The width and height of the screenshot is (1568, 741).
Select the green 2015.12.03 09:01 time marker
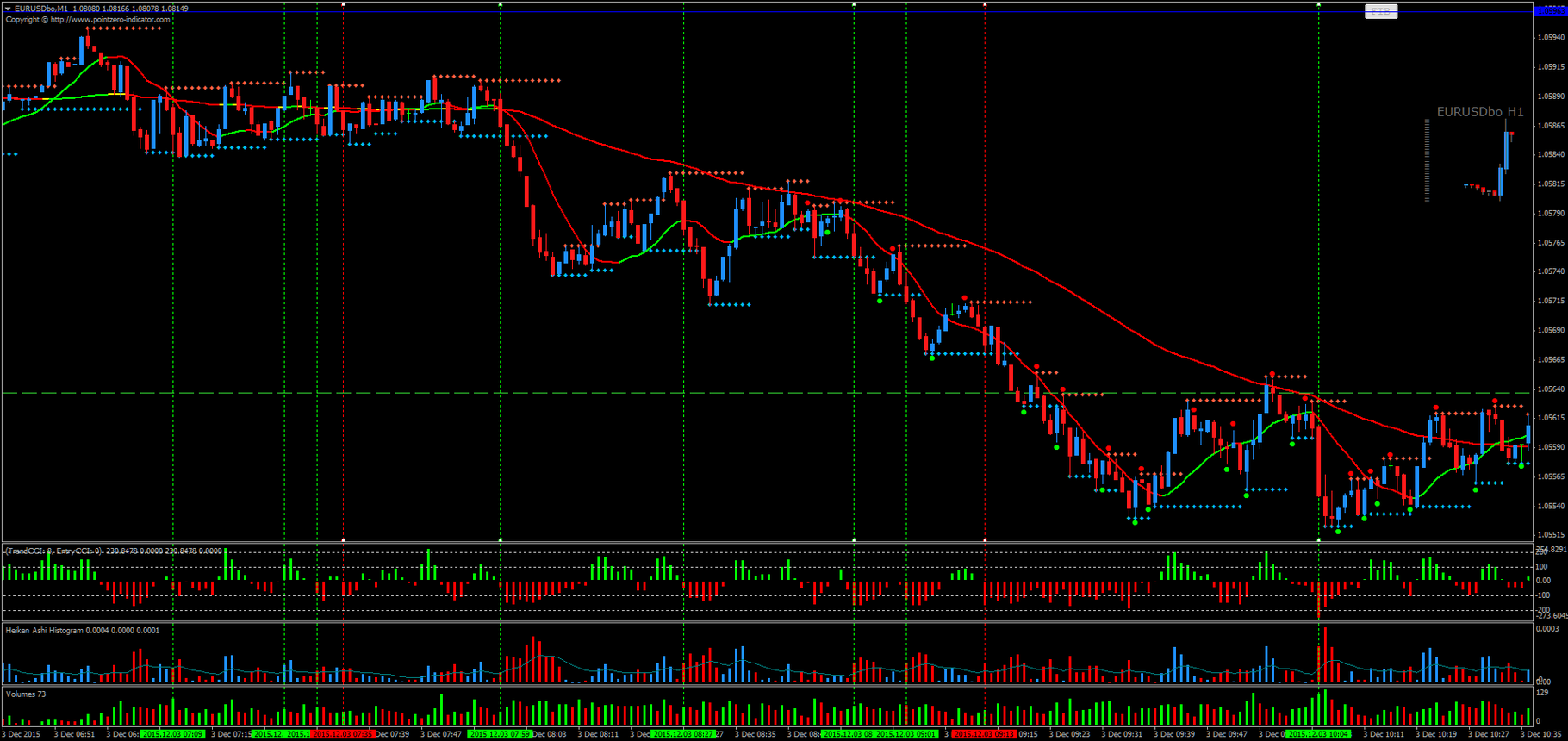(905, 734)
